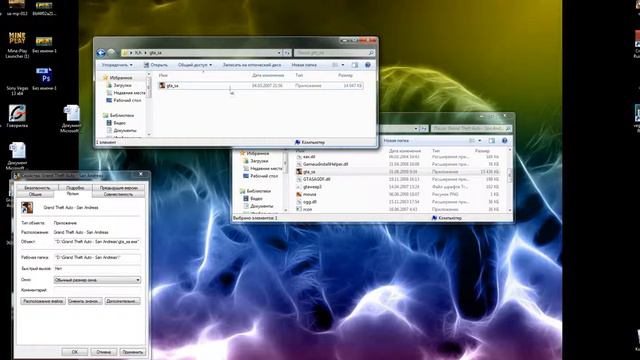Select the eax.dll file in the rear window

pyautogui.click(x=309, y=157)
